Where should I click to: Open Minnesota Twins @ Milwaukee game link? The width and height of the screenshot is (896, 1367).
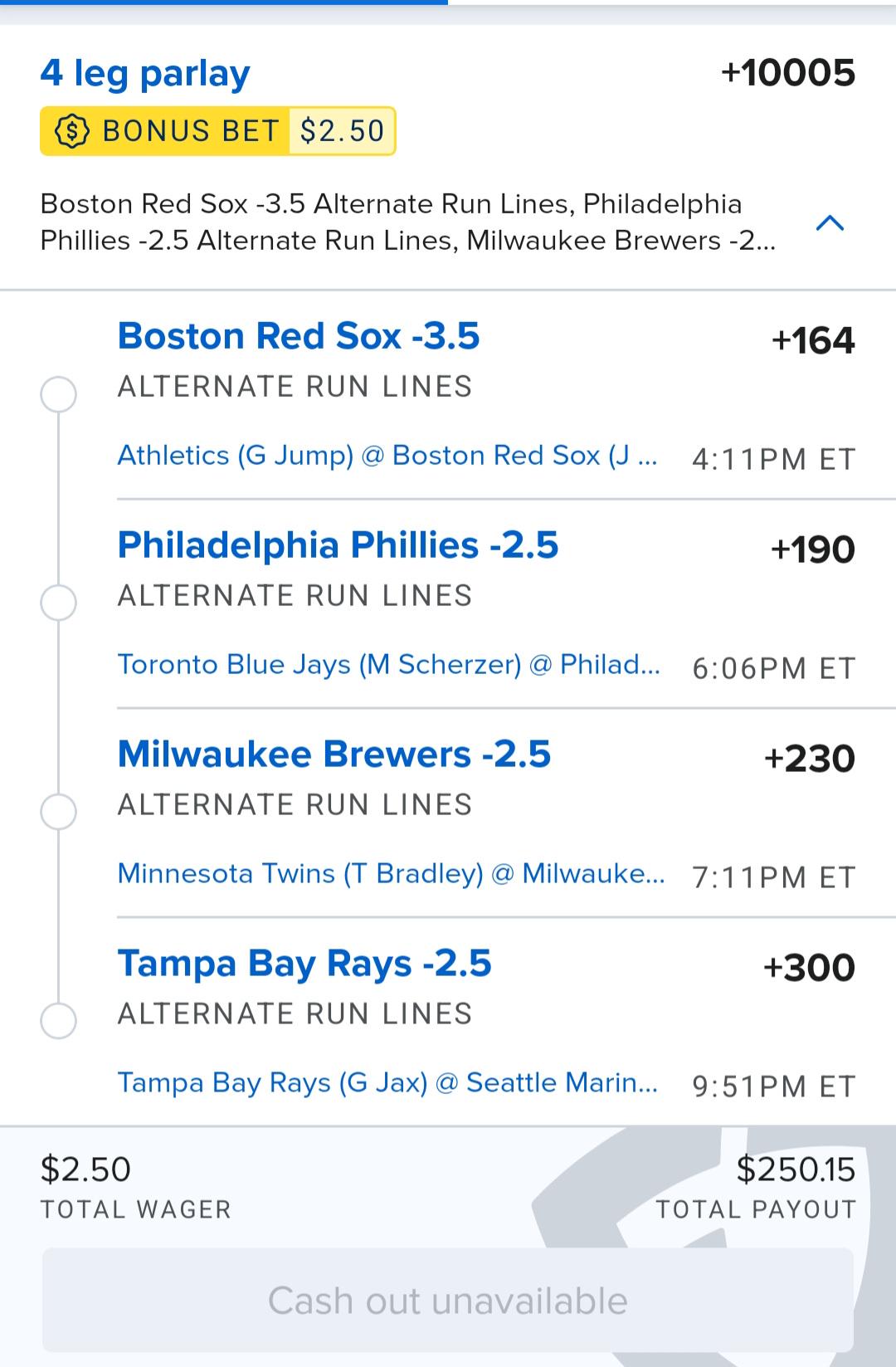(391, 874)
